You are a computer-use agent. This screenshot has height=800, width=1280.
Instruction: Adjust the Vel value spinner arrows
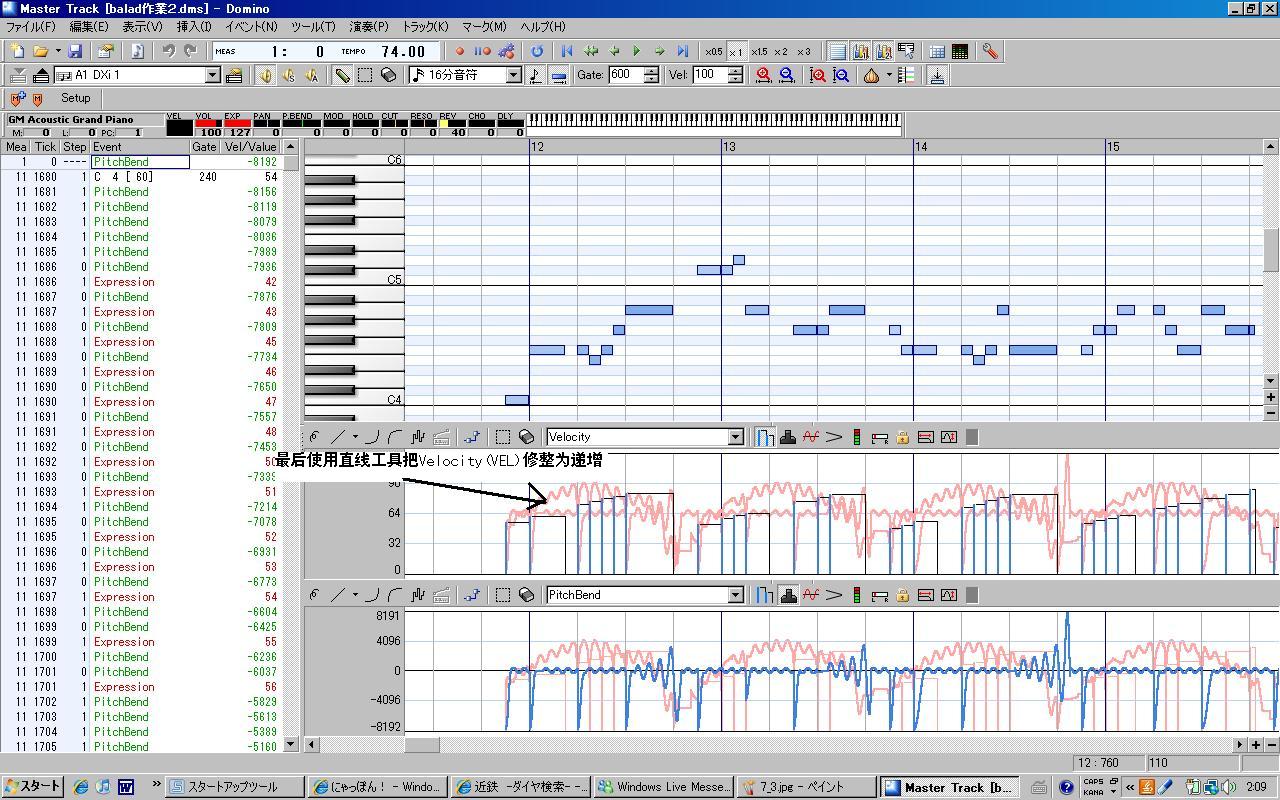(x=735, y=75)
